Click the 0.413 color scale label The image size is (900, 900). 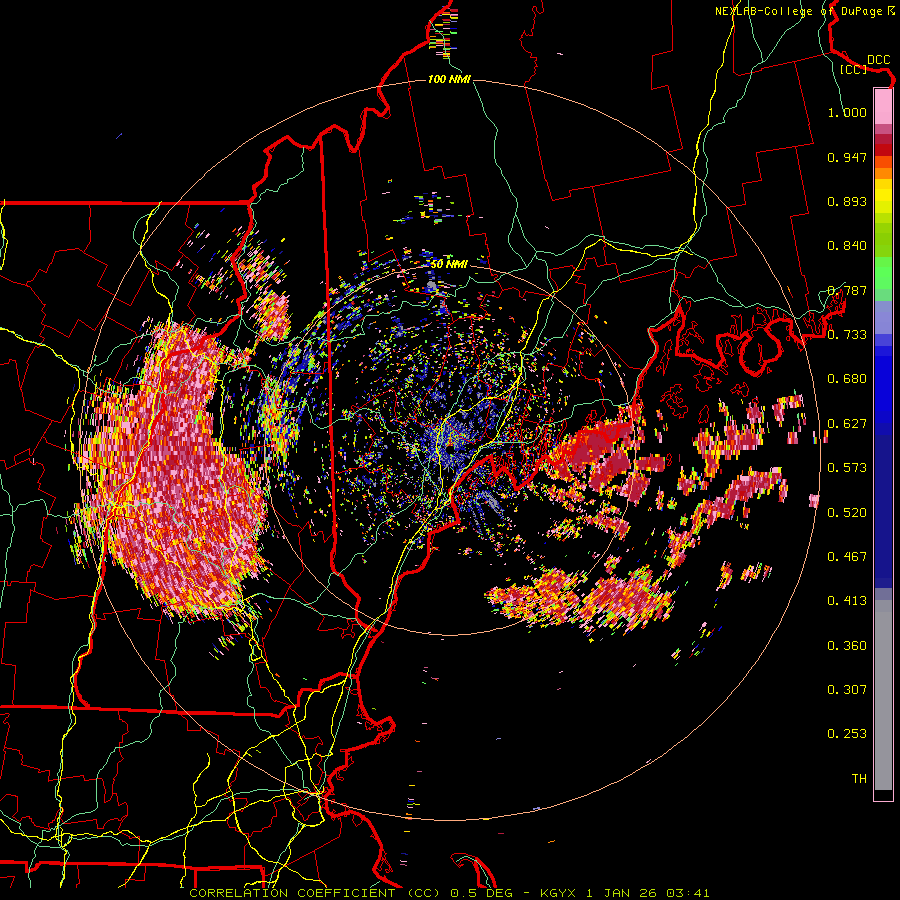[x=847, y=601]
